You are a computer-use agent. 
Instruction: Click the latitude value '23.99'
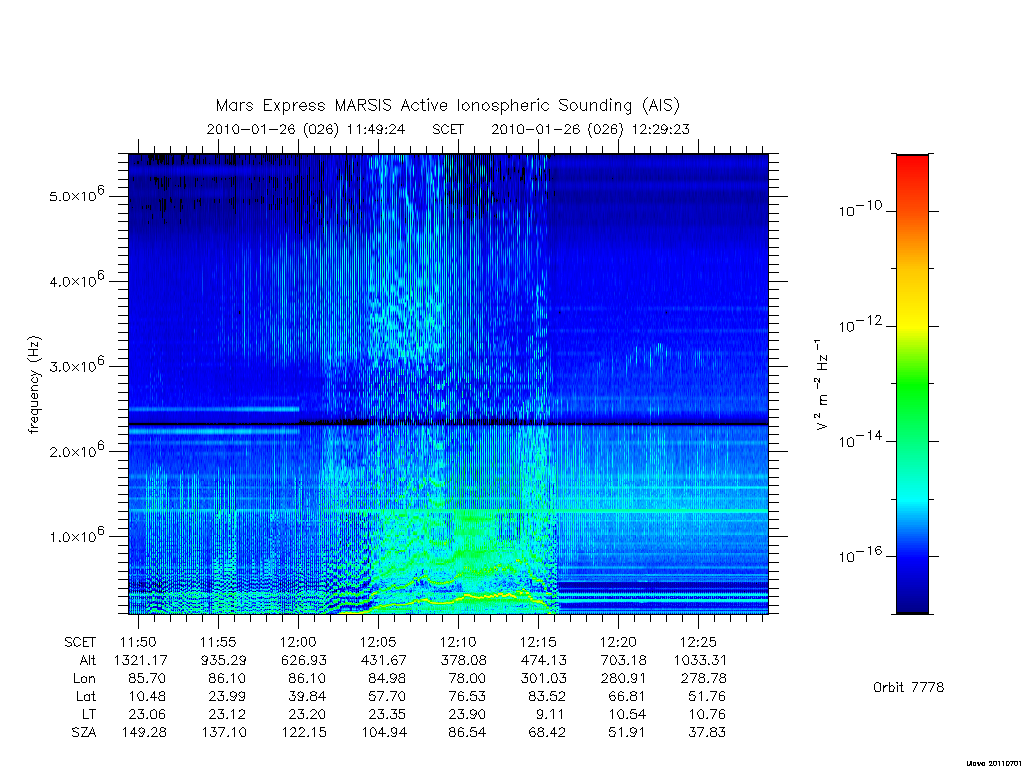(x=228, y=696)
